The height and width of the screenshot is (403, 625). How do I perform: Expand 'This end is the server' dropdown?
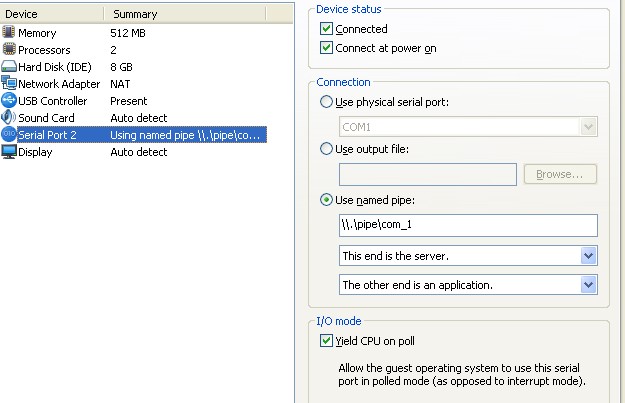pyautogui.click(x=588, y=256)
